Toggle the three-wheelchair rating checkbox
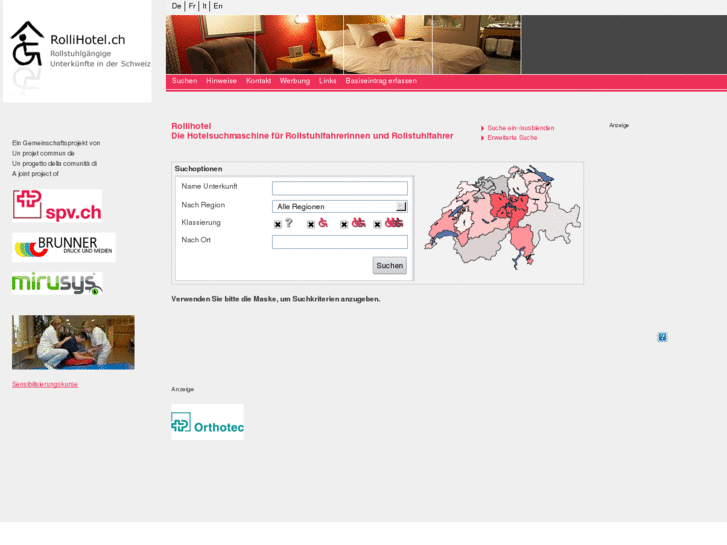The height and width of the screenshot is (545, 727). [x=377, y=224]
